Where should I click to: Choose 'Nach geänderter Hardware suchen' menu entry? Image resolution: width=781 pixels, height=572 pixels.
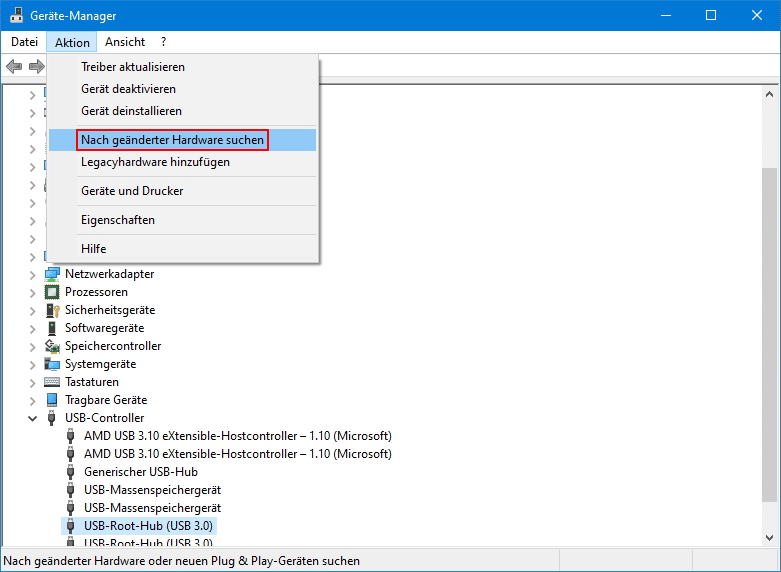pyautogui.click(x=172, y=140)
